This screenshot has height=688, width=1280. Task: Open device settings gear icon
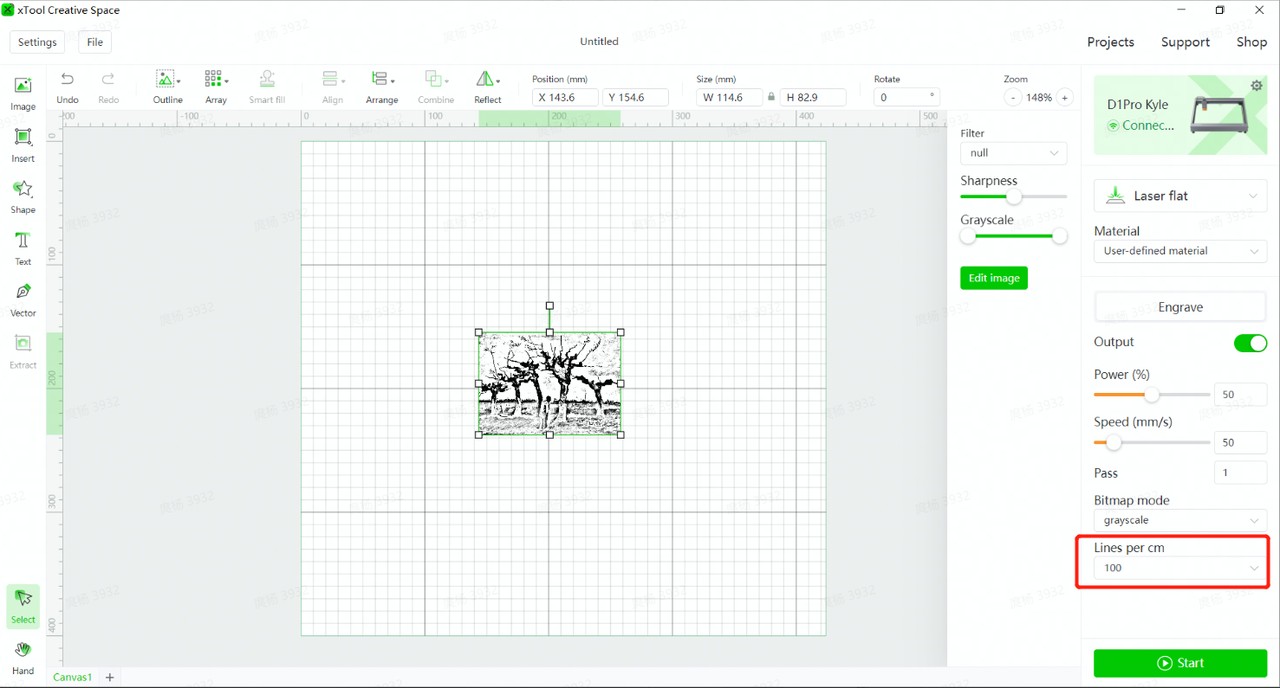tap(1256, 86)
